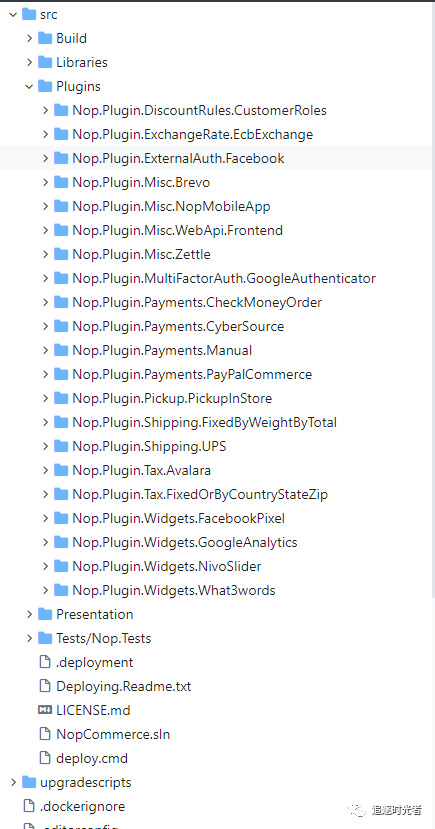Click folder icon of Nop.Plugin.Payments.CyberSource
The width and height of the screenshot is (435, 829).
pos(62,326)
